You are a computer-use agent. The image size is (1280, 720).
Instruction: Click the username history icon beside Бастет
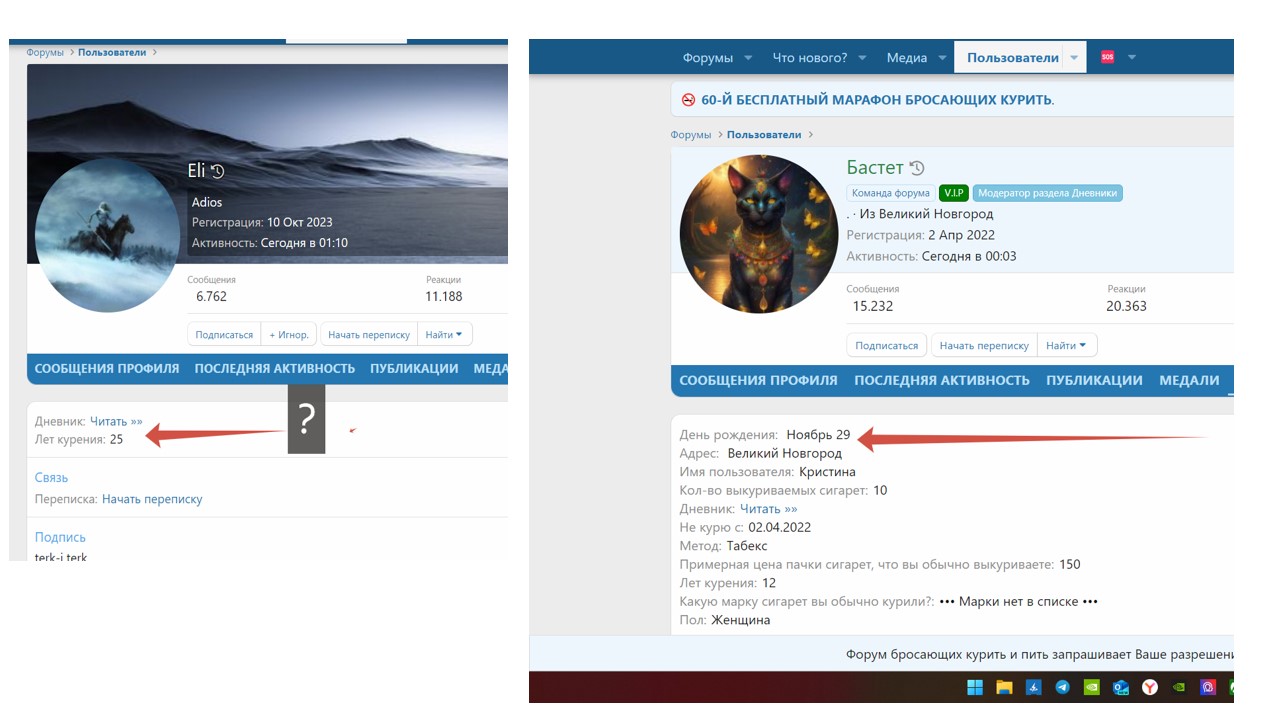coord(917,168)
